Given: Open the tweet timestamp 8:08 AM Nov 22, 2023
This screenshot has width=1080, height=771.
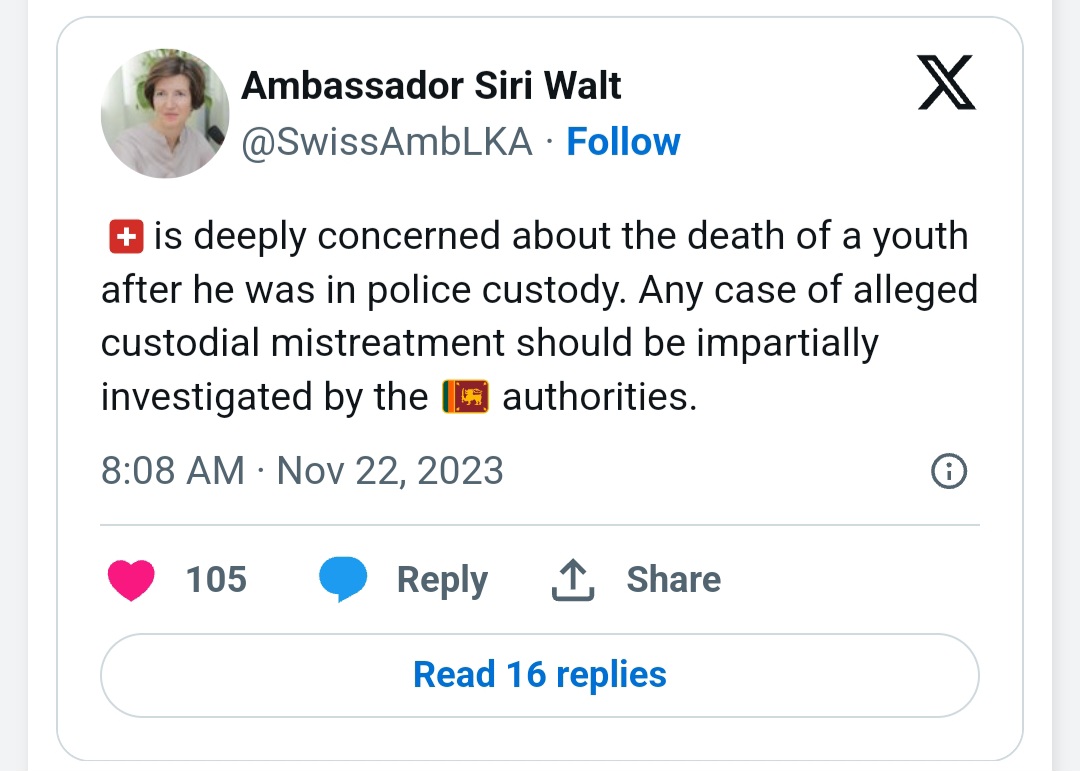Looking at the screenshot, I should click(302, 471).
